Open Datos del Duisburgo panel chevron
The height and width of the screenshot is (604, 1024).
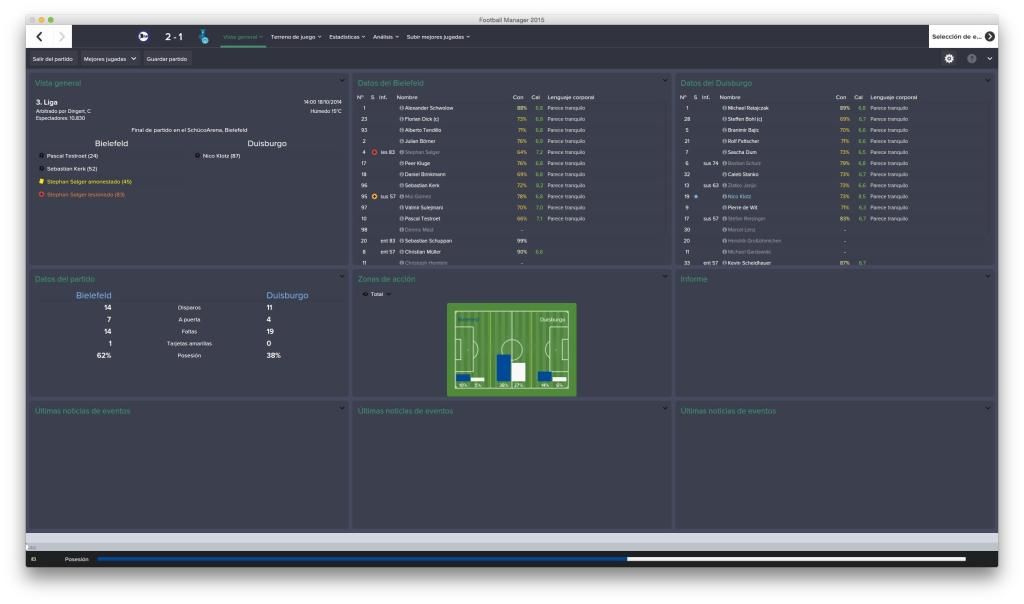coord(987,81)
